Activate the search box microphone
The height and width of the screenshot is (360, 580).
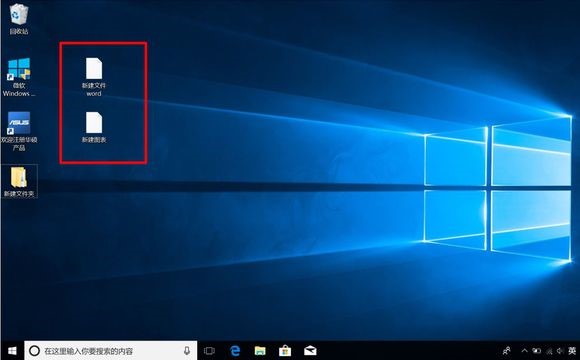pyautogui.click(x=187, y=350)
